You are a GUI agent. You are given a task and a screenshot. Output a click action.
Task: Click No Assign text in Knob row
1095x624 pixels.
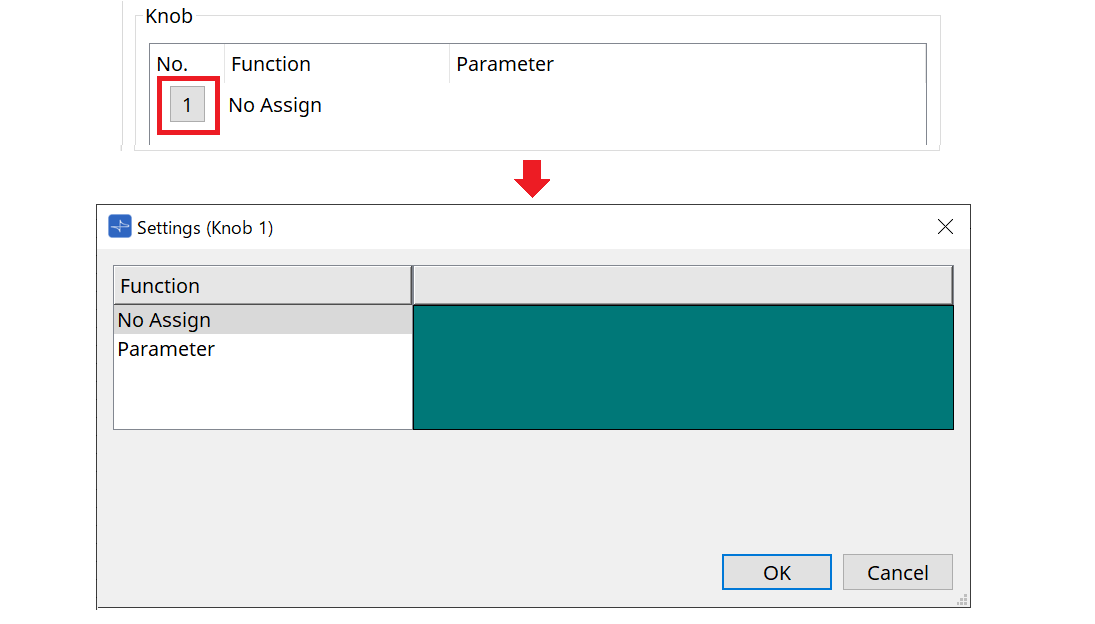point(275,105)
